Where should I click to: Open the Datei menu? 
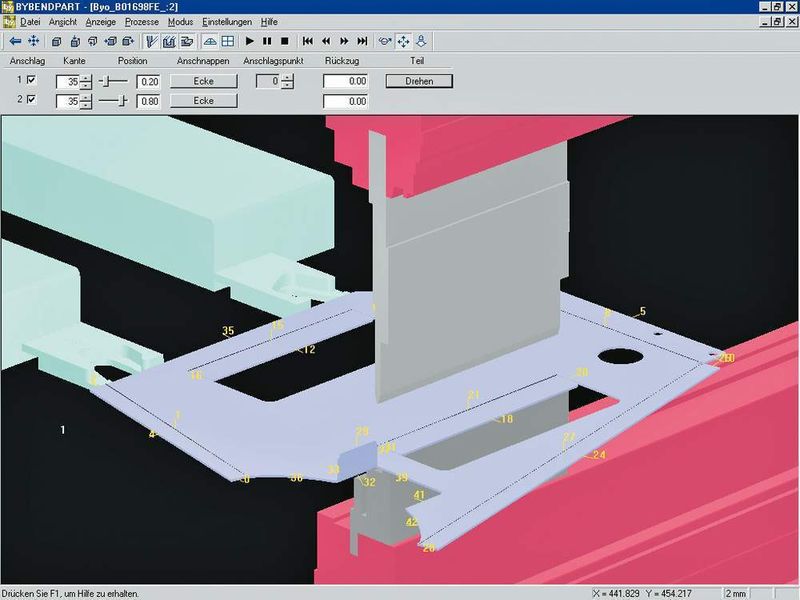30,22
